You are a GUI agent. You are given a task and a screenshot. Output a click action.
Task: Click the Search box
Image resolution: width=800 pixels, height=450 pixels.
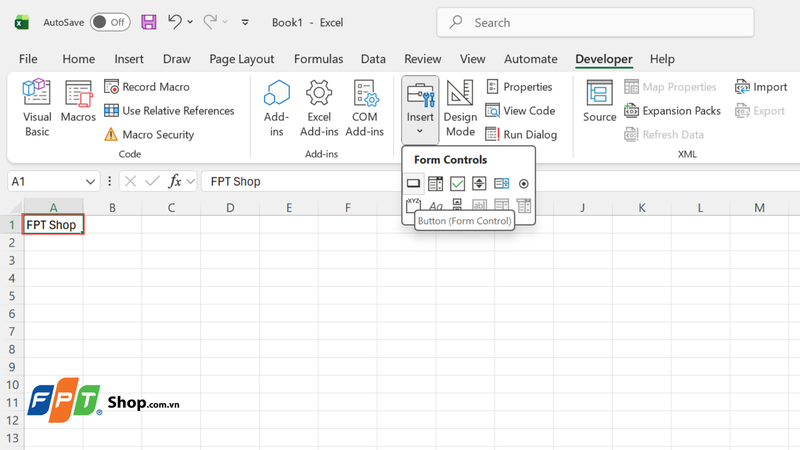[x=595, y=22]
